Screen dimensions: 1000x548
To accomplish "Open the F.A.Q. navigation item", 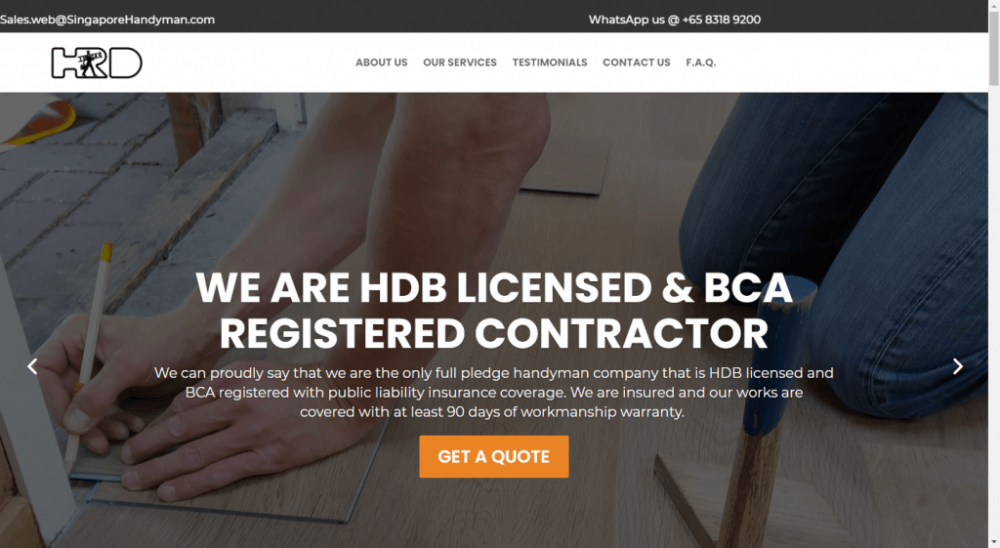I will click(701, 63).
